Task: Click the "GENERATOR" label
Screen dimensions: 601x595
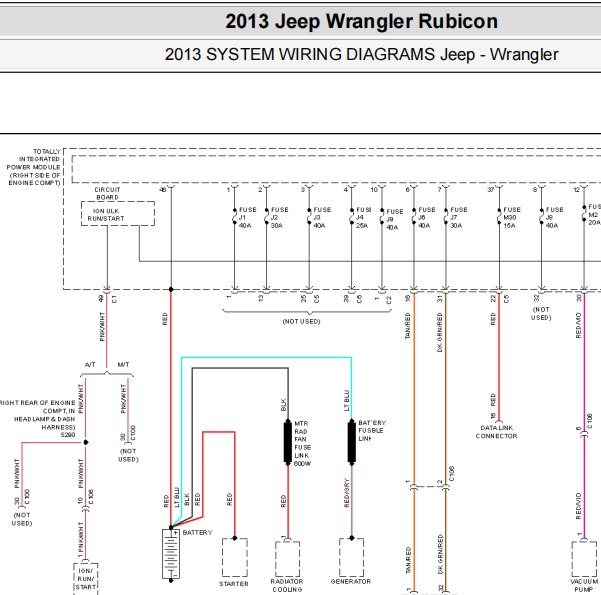Action: tap(351, 581)
